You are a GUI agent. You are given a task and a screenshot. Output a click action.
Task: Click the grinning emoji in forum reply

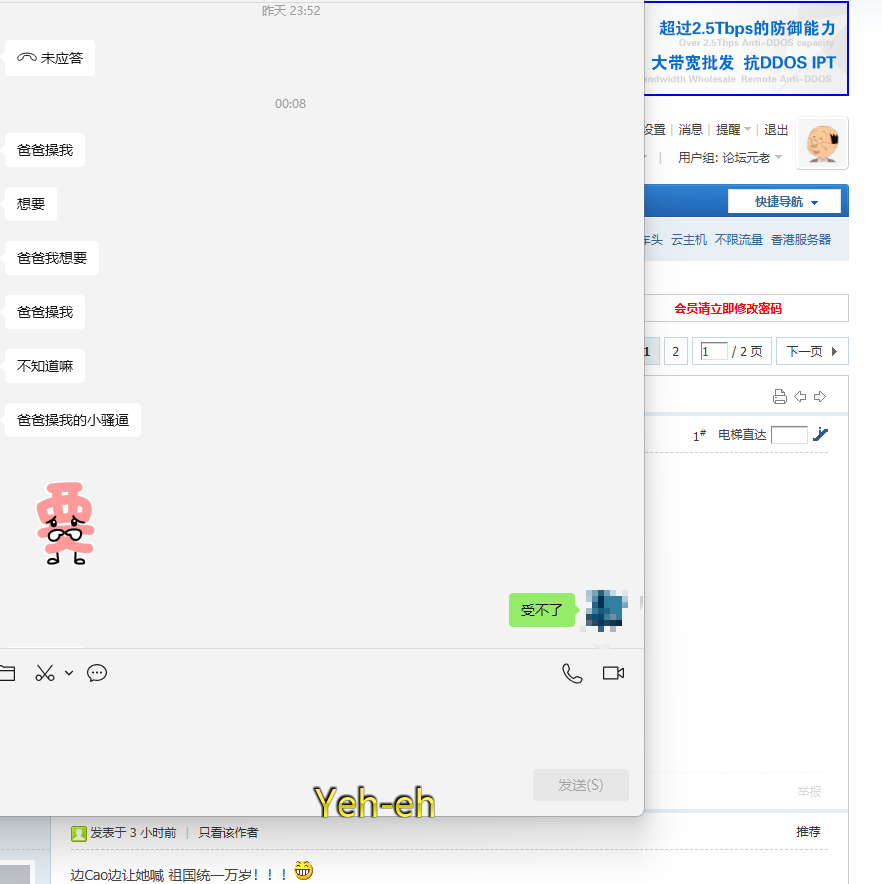pos(303,870)
